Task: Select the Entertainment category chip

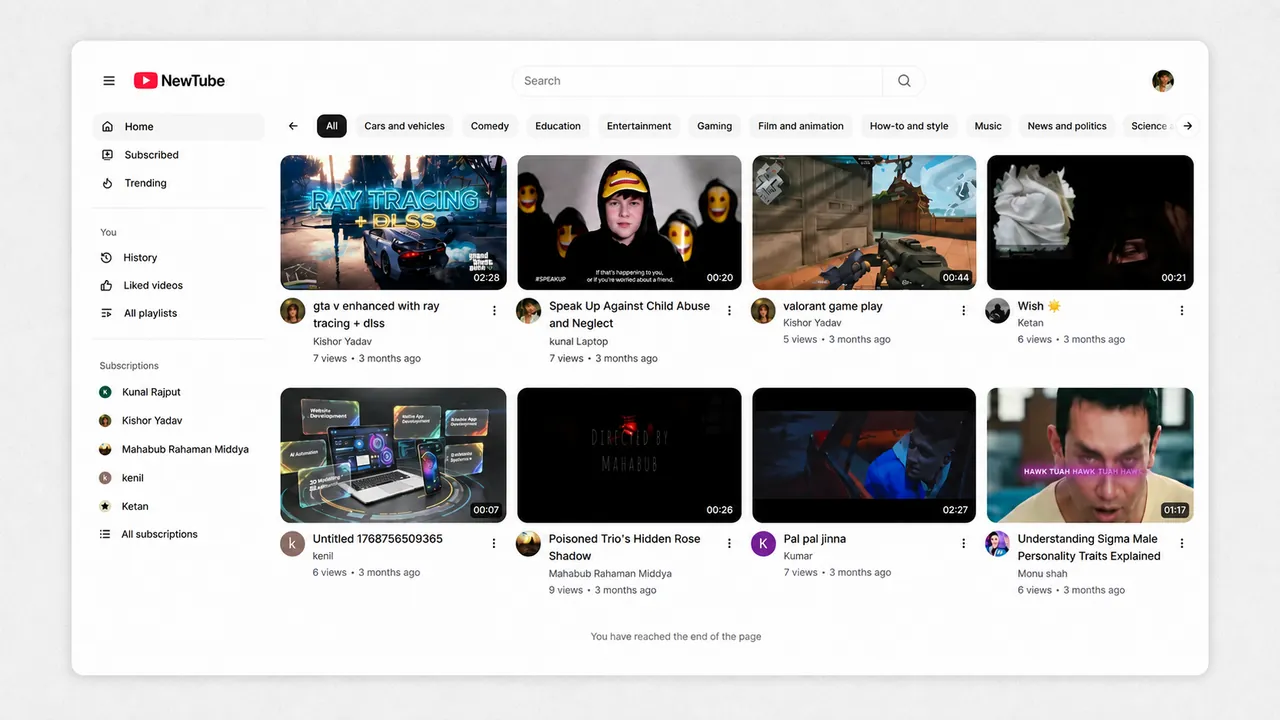Action: 639,126
